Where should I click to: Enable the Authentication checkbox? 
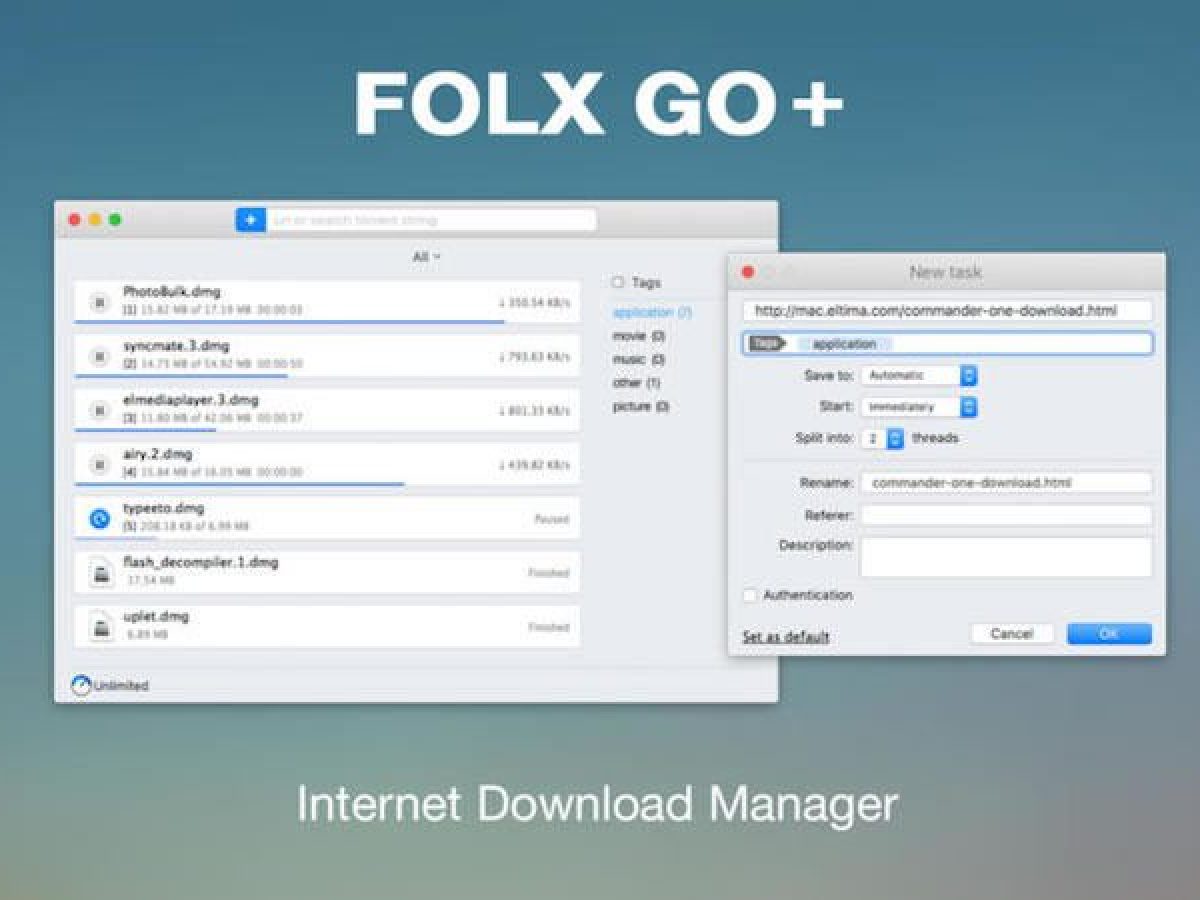[x=750, y=595]
